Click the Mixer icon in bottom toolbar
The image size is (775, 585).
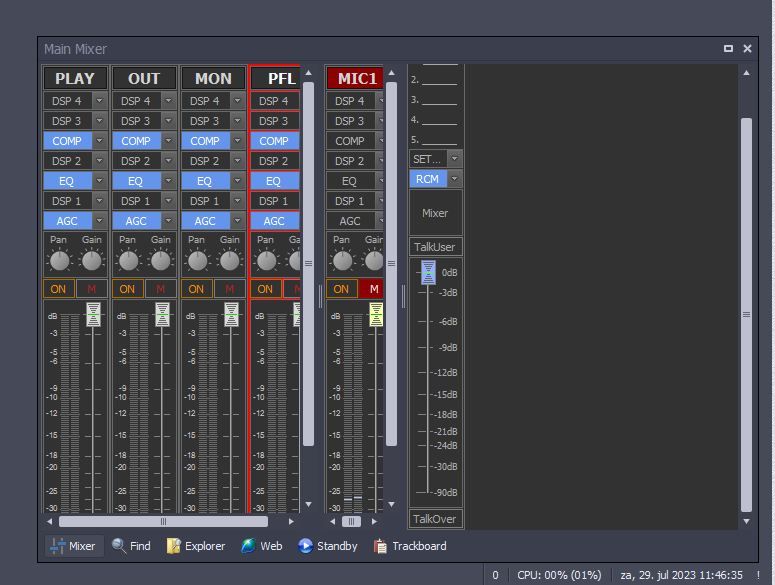(57, 546)
